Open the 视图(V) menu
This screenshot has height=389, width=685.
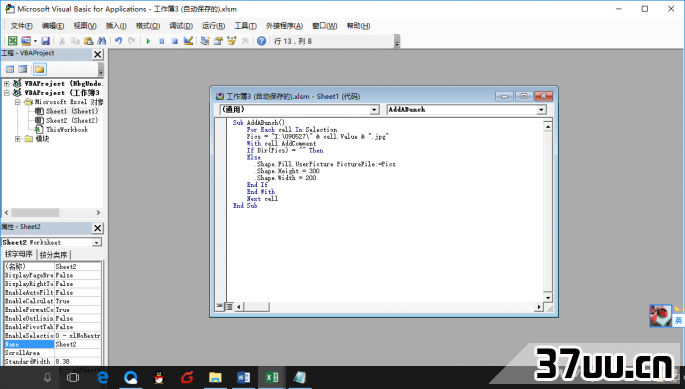[x=85, y=26]
